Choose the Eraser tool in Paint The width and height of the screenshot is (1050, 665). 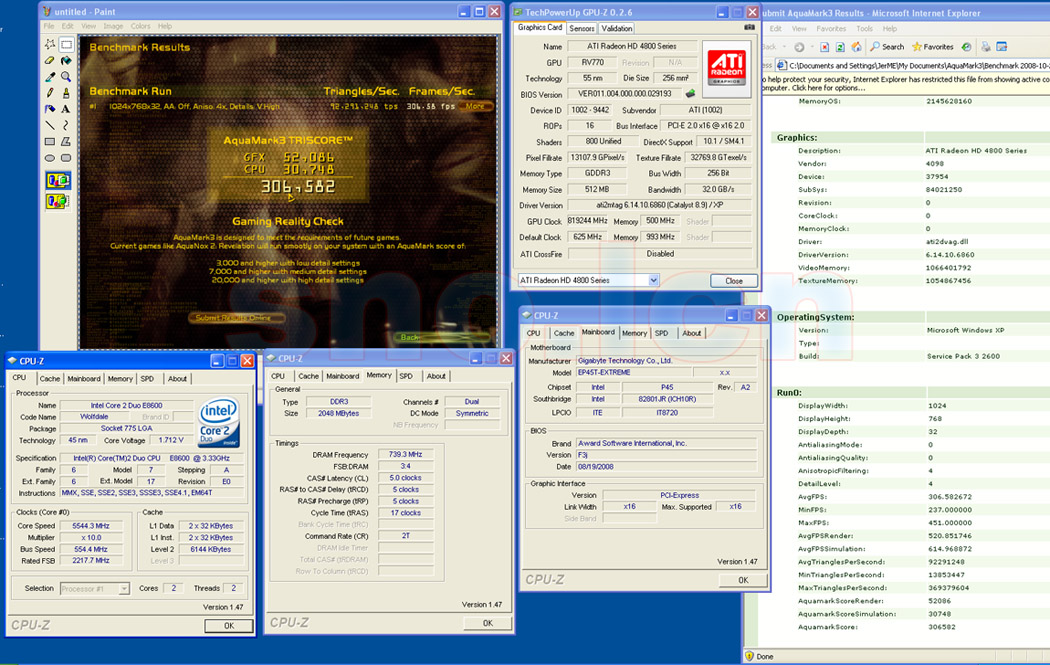50,60
